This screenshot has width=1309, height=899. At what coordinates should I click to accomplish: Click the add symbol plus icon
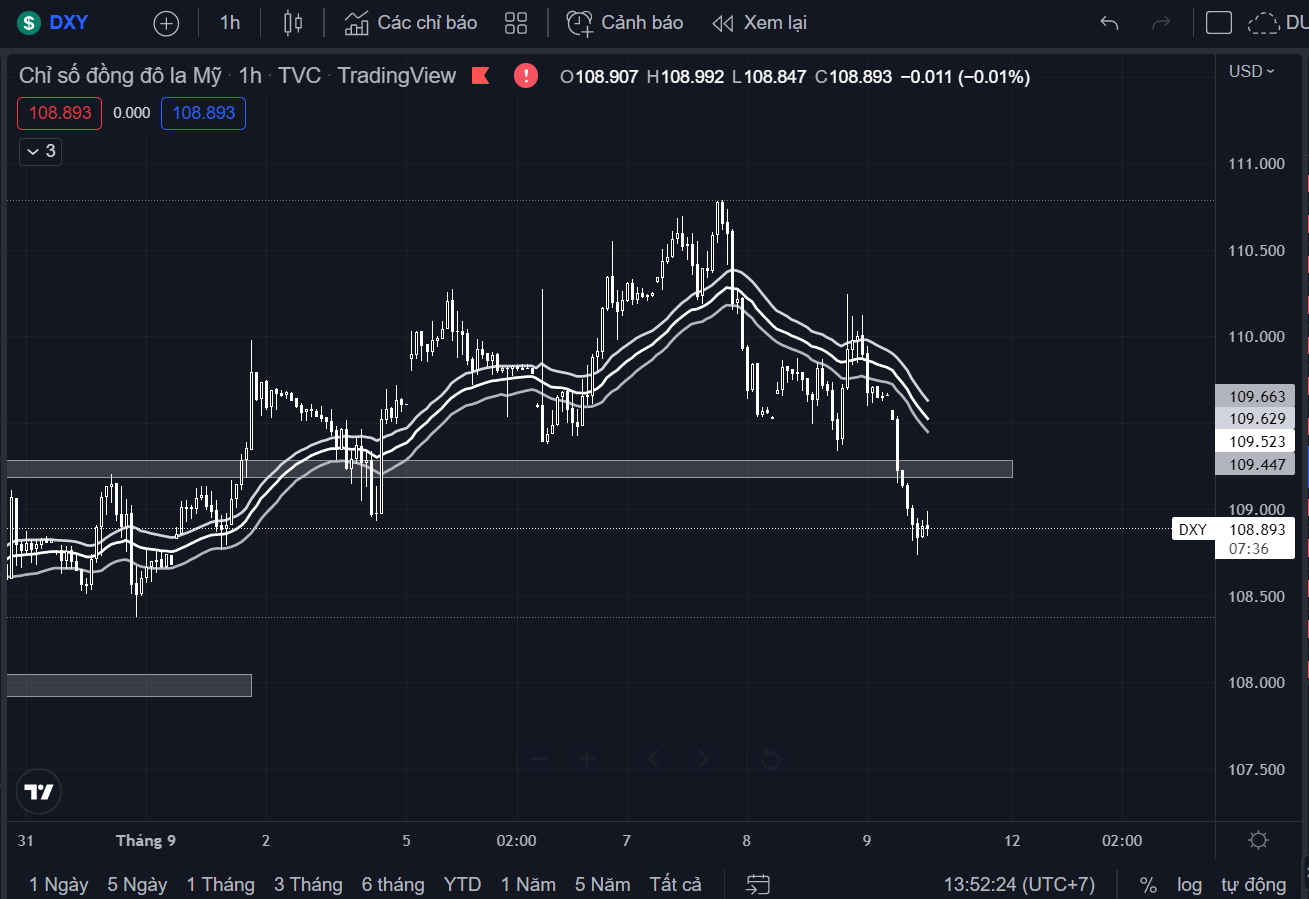point(166,23)
